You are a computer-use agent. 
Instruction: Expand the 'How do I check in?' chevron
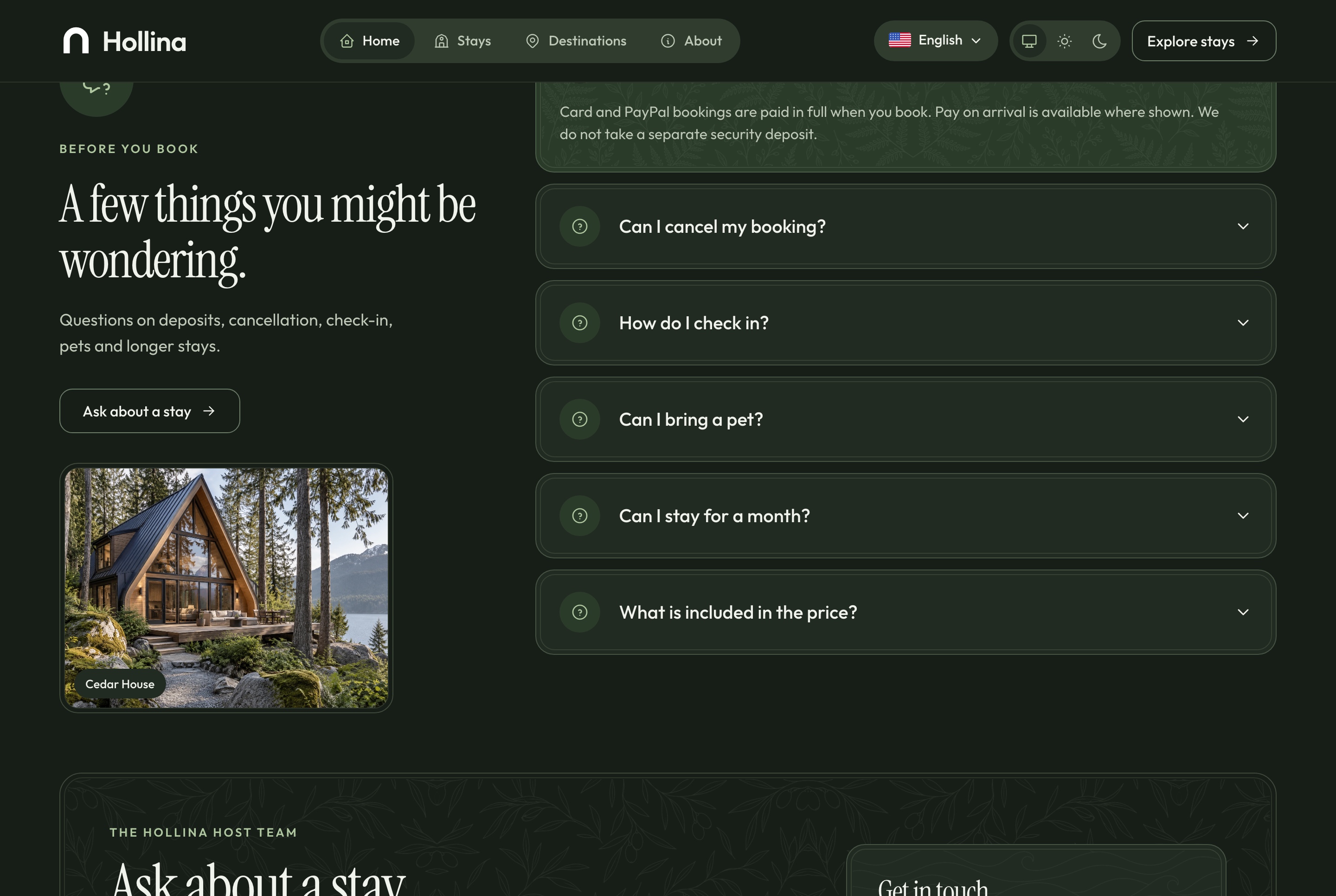(x=1243, y=323)
